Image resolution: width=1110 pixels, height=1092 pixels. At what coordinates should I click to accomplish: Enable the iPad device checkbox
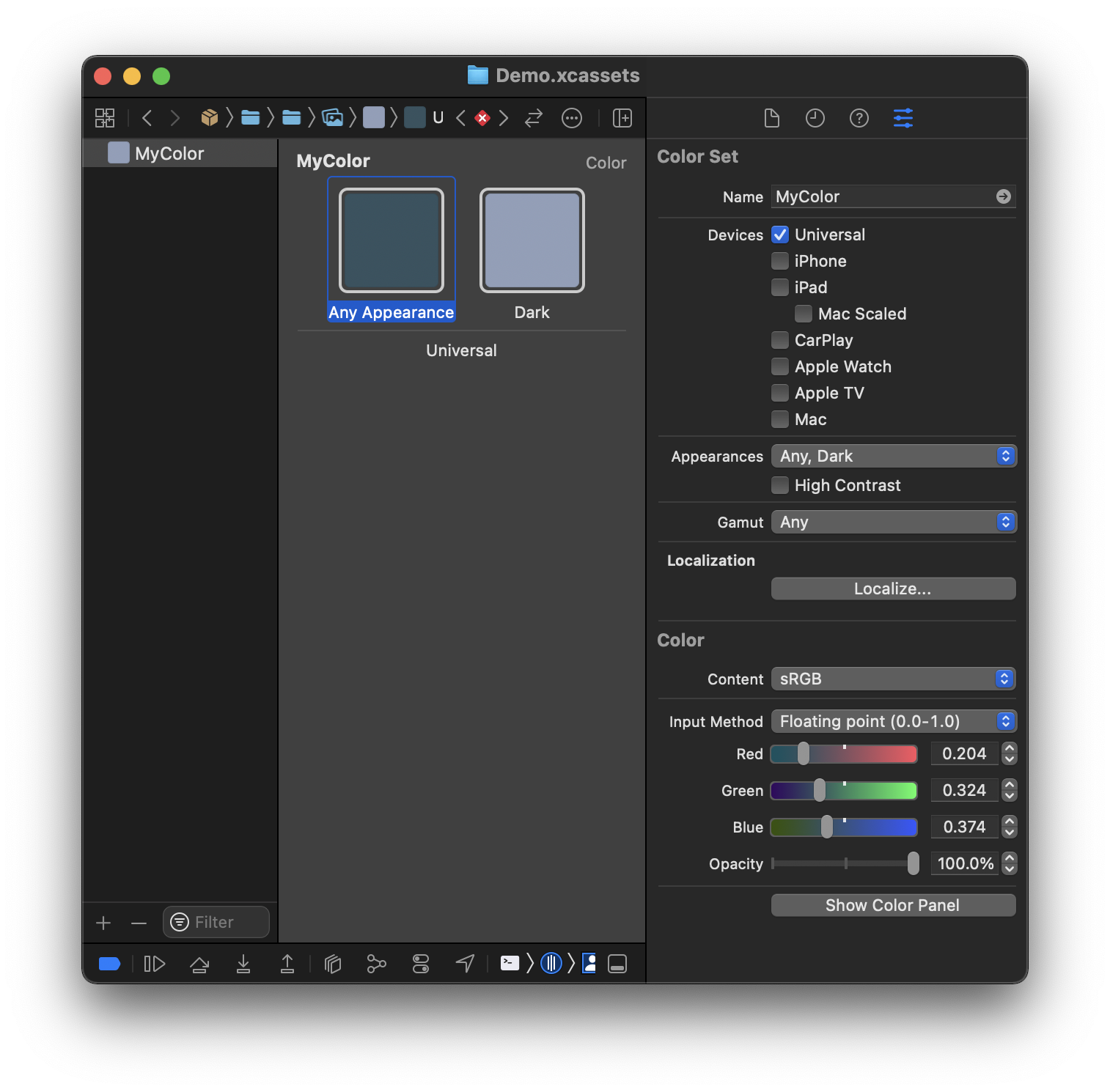click(780, 287)
